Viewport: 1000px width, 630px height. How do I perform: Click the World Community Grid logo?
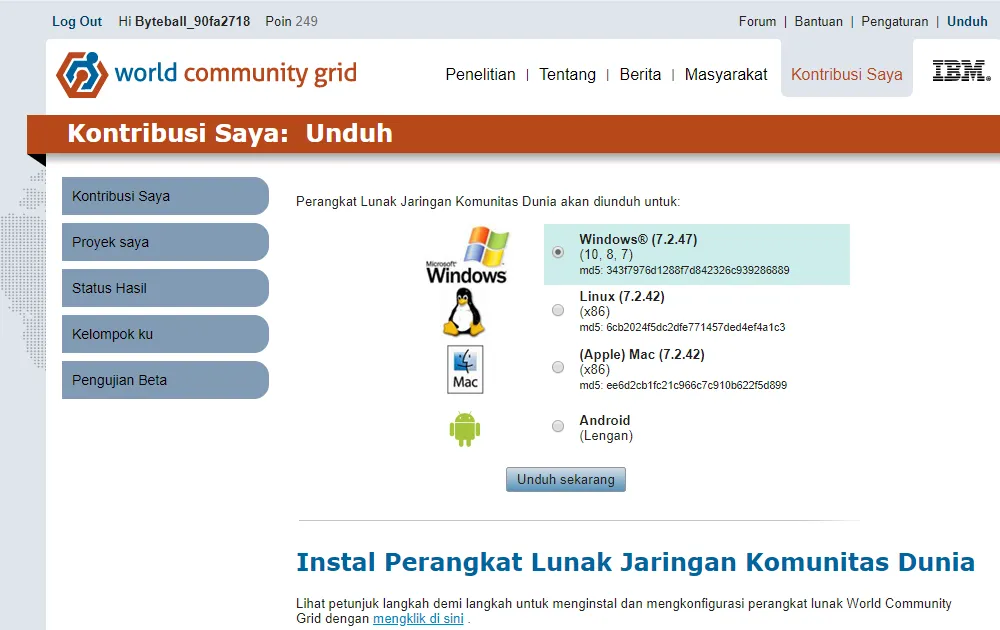point(207,74)
